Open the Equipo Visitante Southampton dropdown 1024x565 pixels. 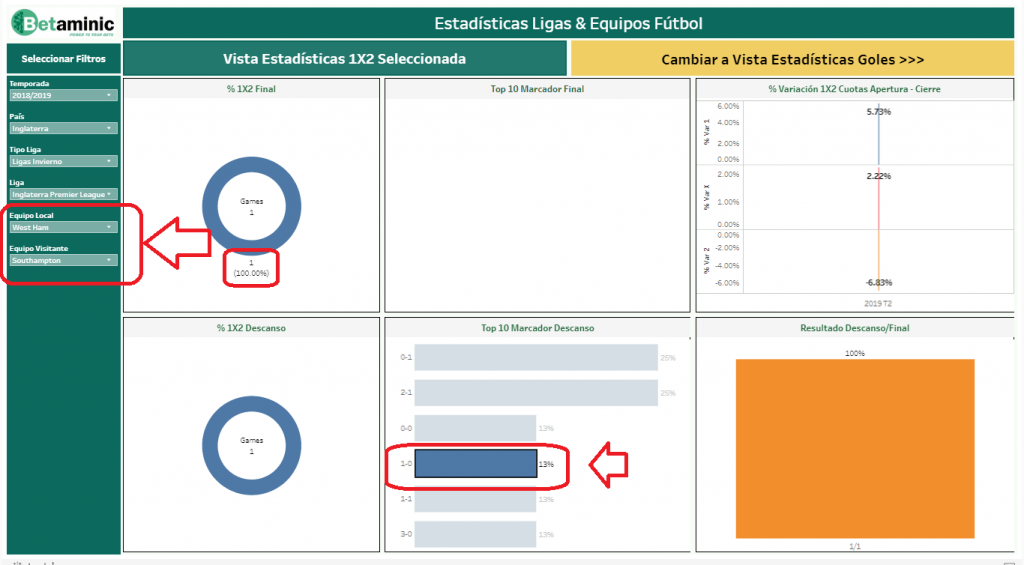click(x=63, y=260)
